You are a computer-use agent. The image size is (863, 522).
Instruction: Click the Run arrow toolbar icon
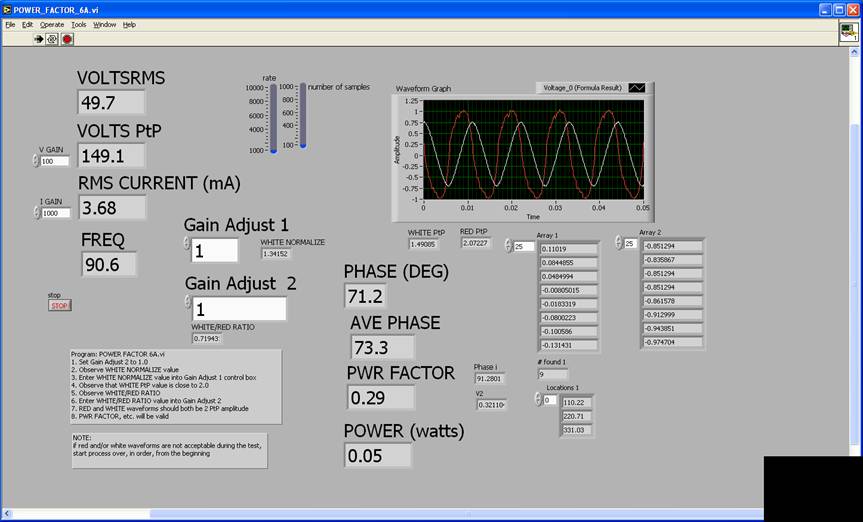[x=39, y=39]
